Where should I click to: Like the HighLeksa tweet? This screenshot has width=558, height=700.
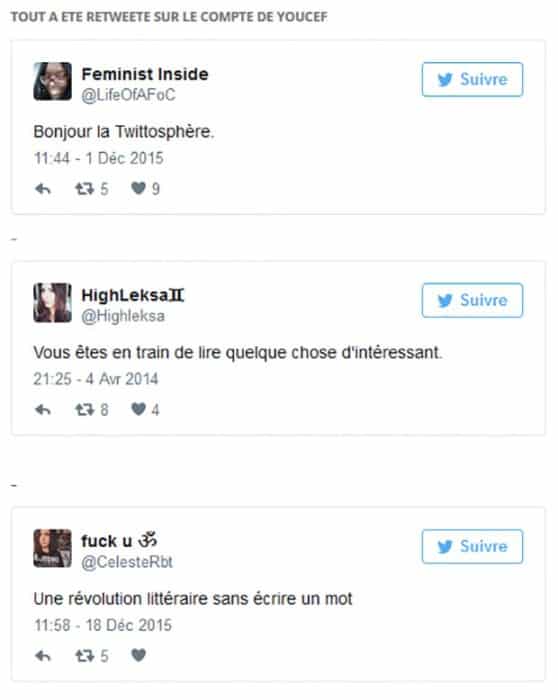click(x=138, y=409)
